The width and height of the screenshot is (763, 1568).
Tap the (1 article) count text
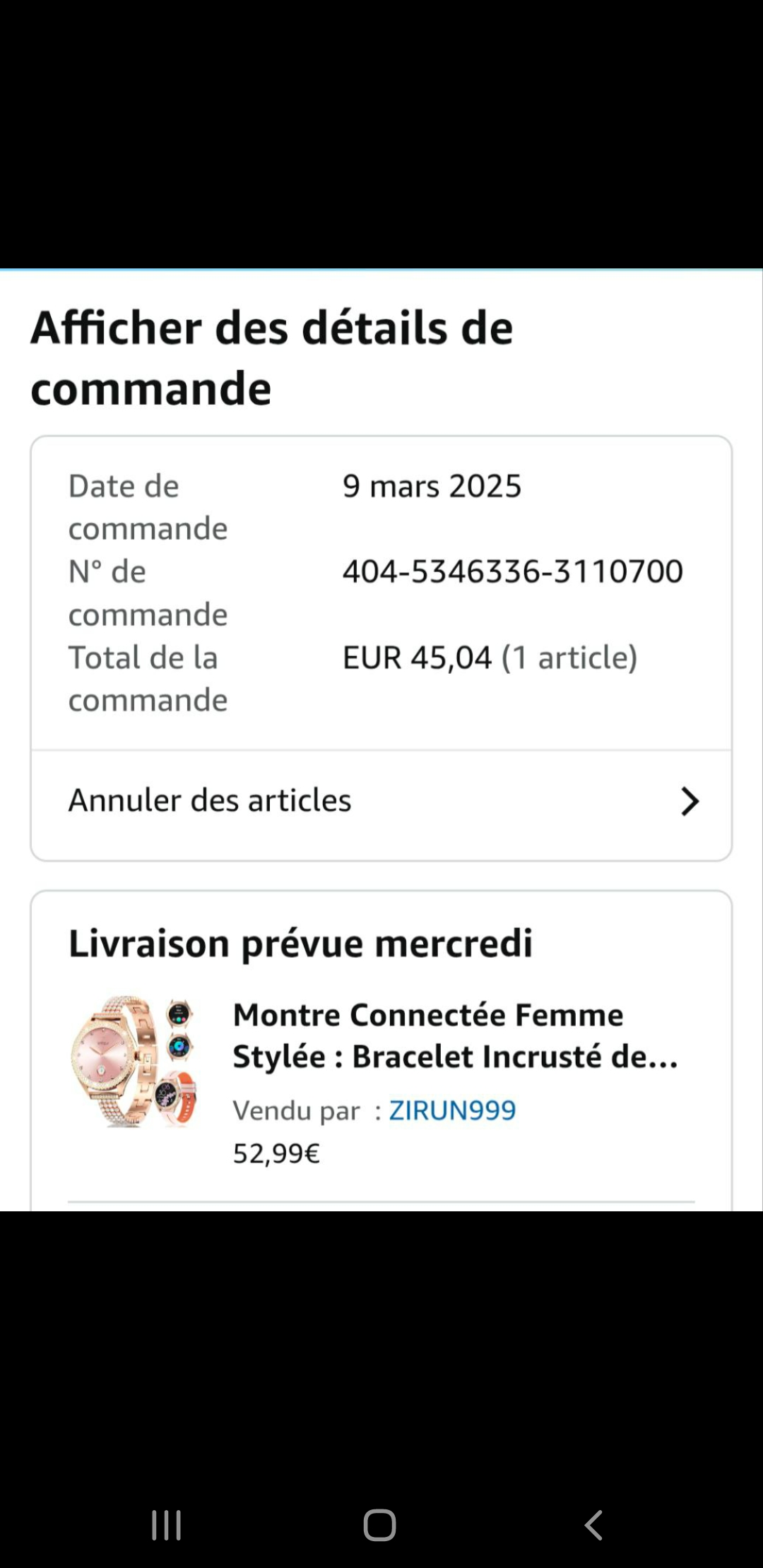pos(569,658)
